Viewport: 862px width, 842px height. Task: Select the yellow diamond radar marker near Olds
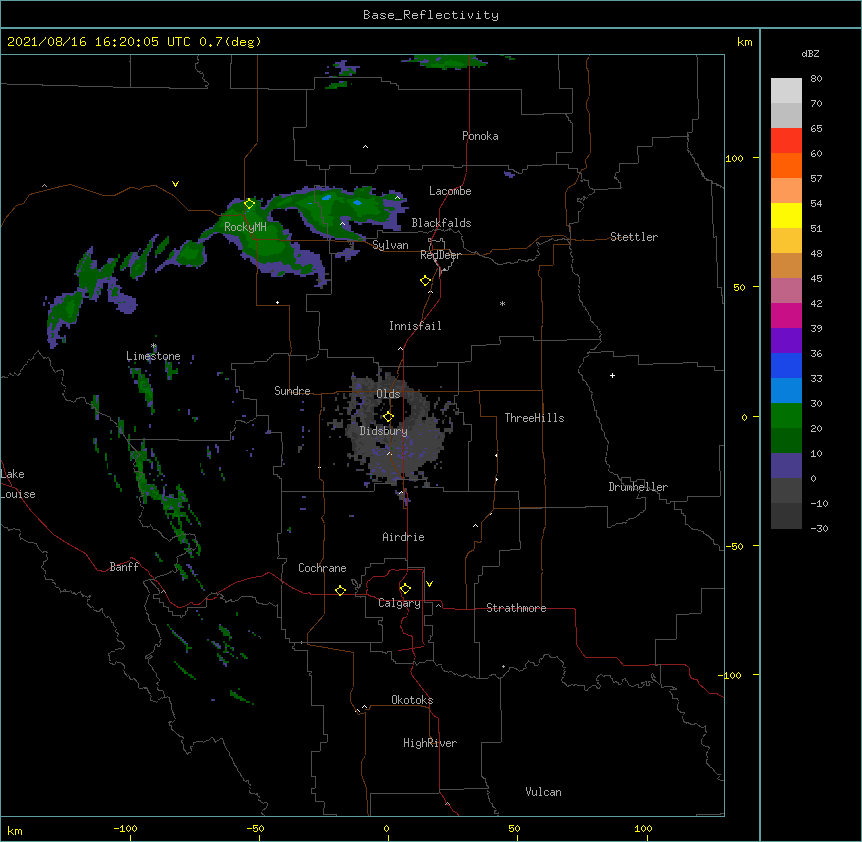pos(388,416)
